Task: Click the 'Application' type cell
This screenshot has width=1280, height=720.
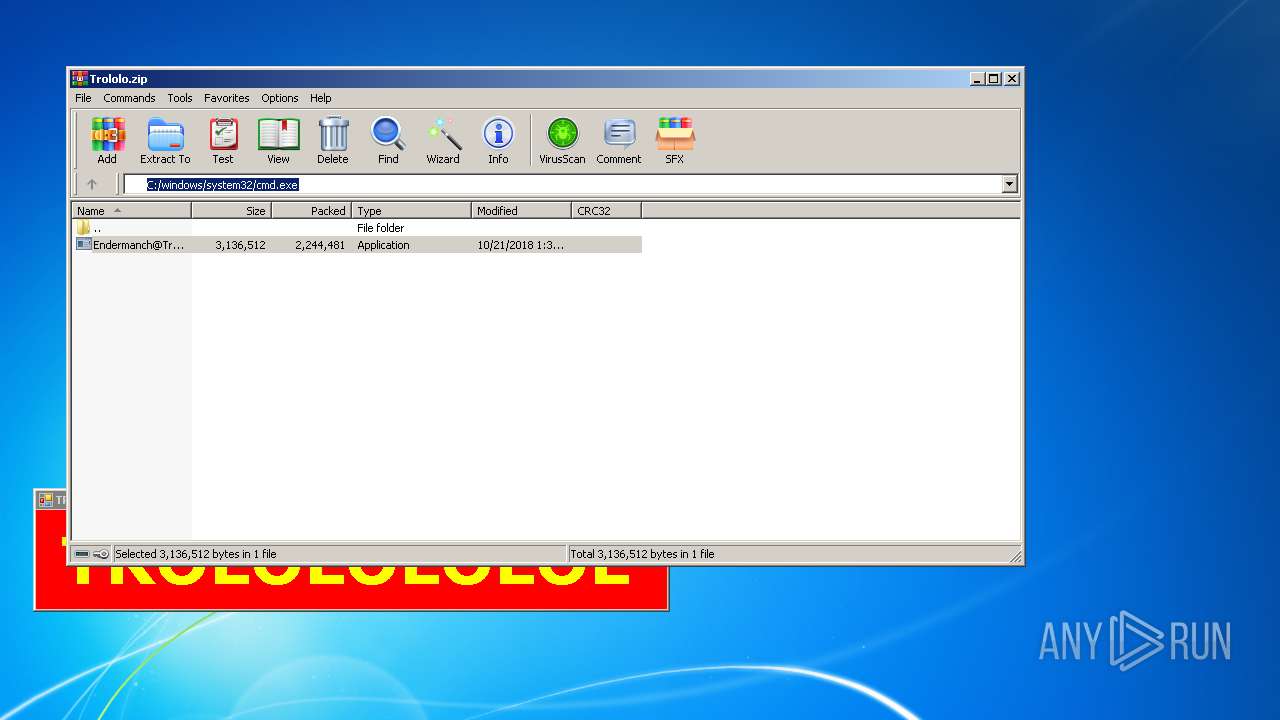Action: [383, 245]
